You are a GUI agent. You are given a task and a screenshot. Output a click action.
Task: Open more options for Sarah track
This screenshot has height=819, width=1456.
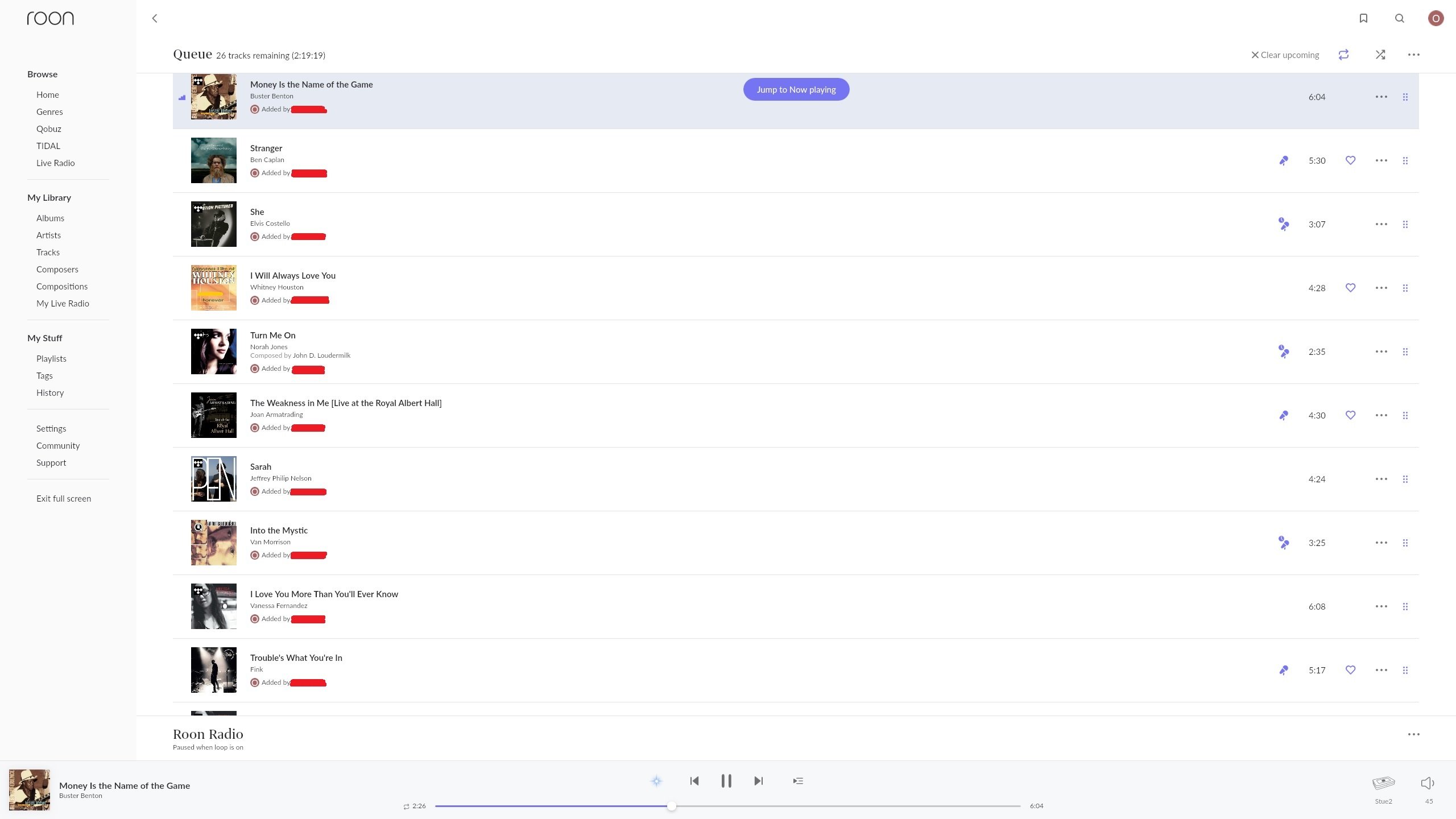(1381, 479)
